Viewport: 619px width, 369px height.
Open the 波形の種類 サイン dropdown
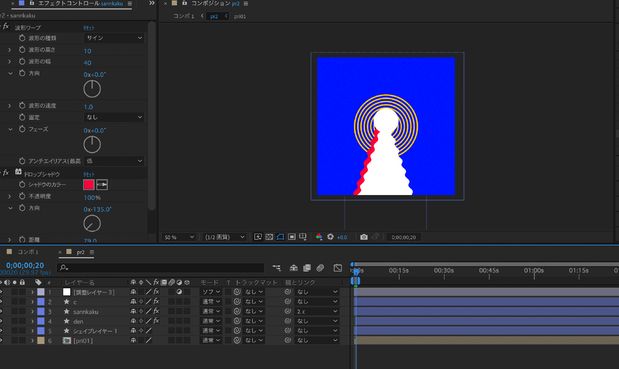[114, 38]
